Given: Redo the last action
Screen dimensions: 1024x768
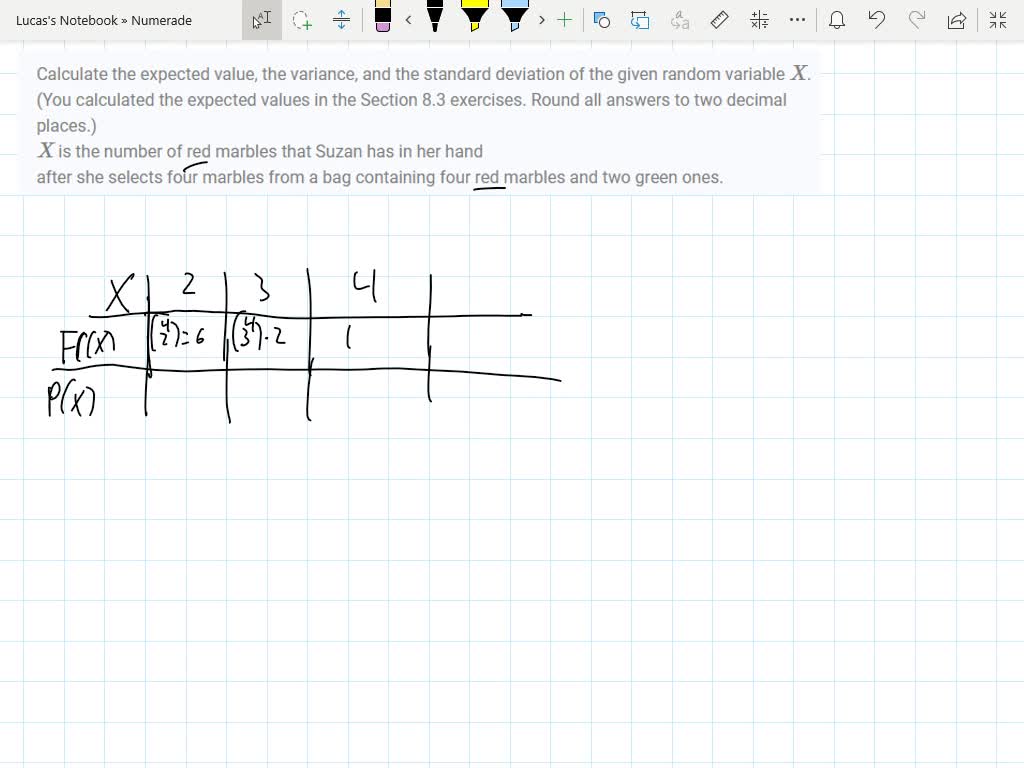Looking at the screenshot, I should [x=917, y=19].
